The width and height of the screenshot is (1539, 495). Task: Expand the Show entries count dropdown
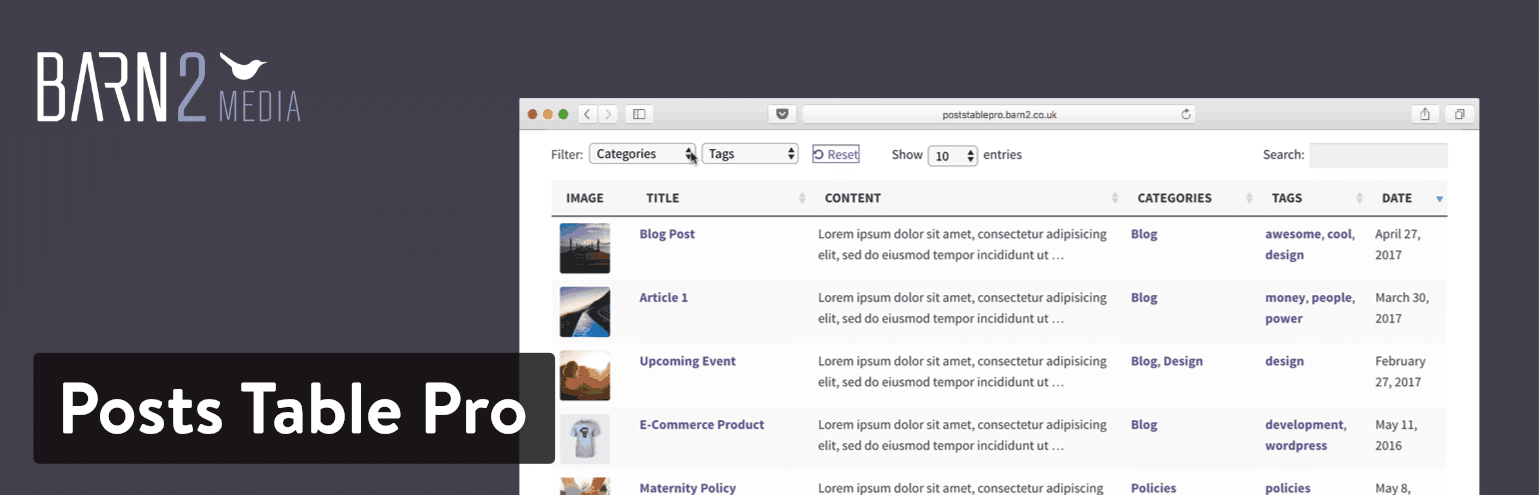pos(952,156)
